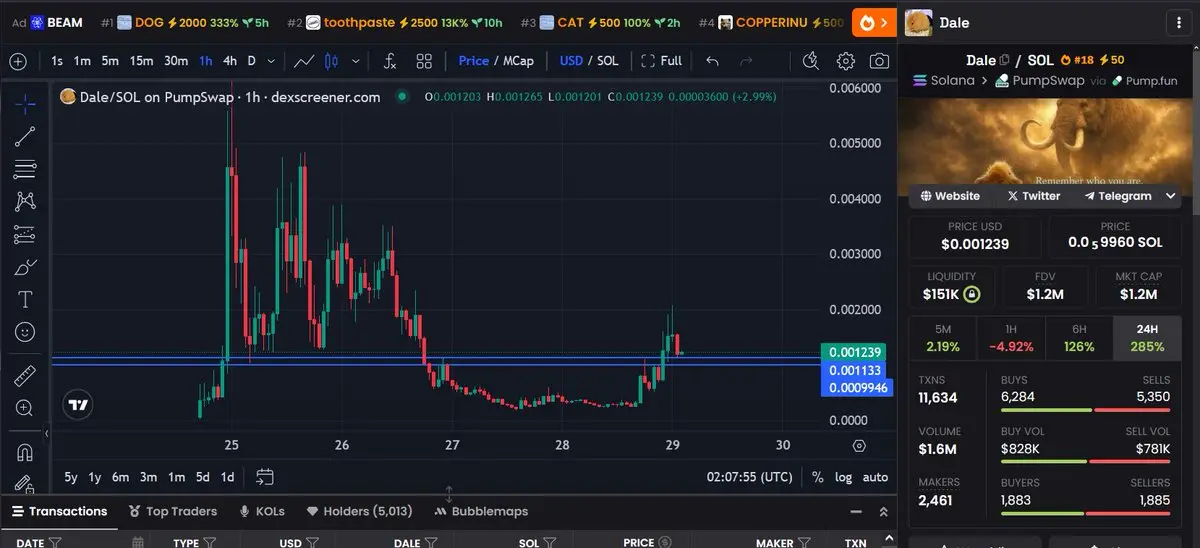
Task: Click the liquidity lock icon
Action: (971, 294)
